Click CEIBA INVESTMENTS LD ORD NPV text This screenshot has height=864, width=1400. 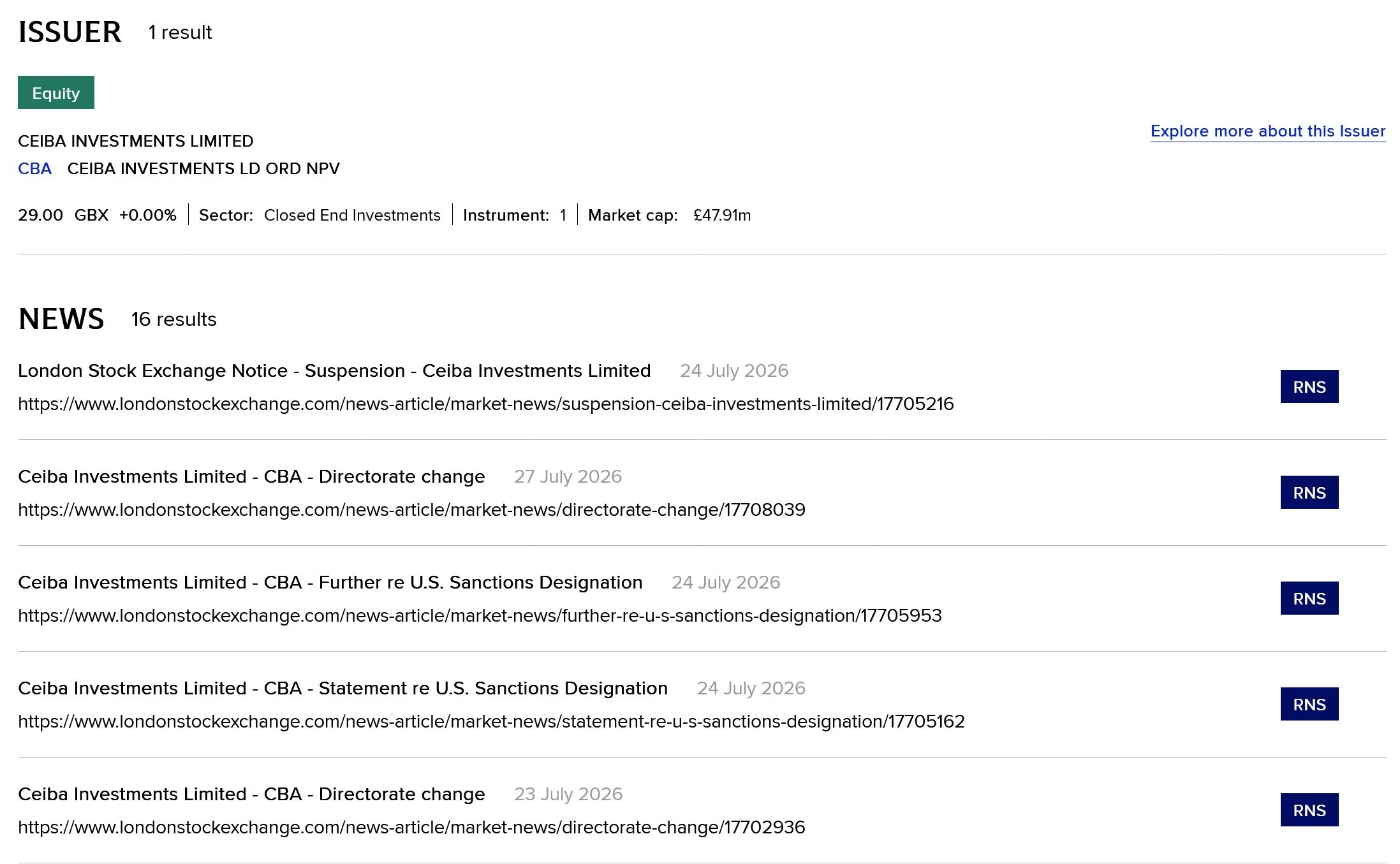(203, 168)
